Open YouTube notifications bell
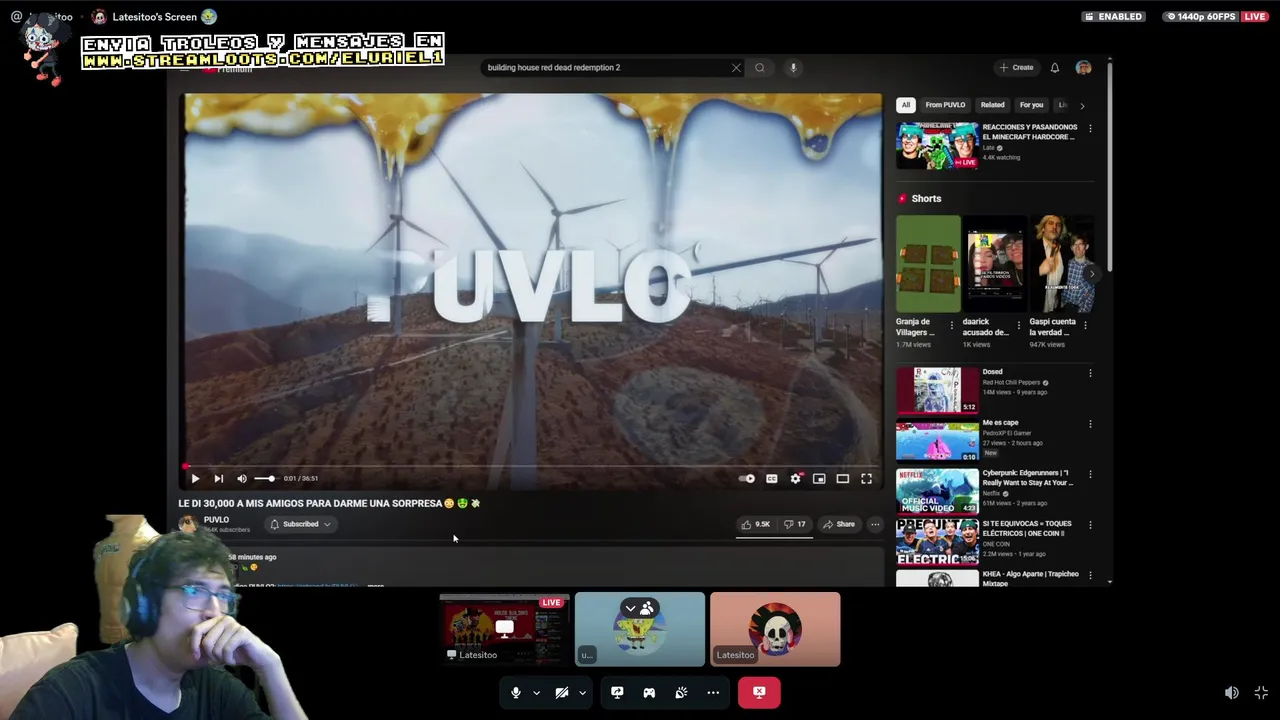 [x=1054, y=68]
